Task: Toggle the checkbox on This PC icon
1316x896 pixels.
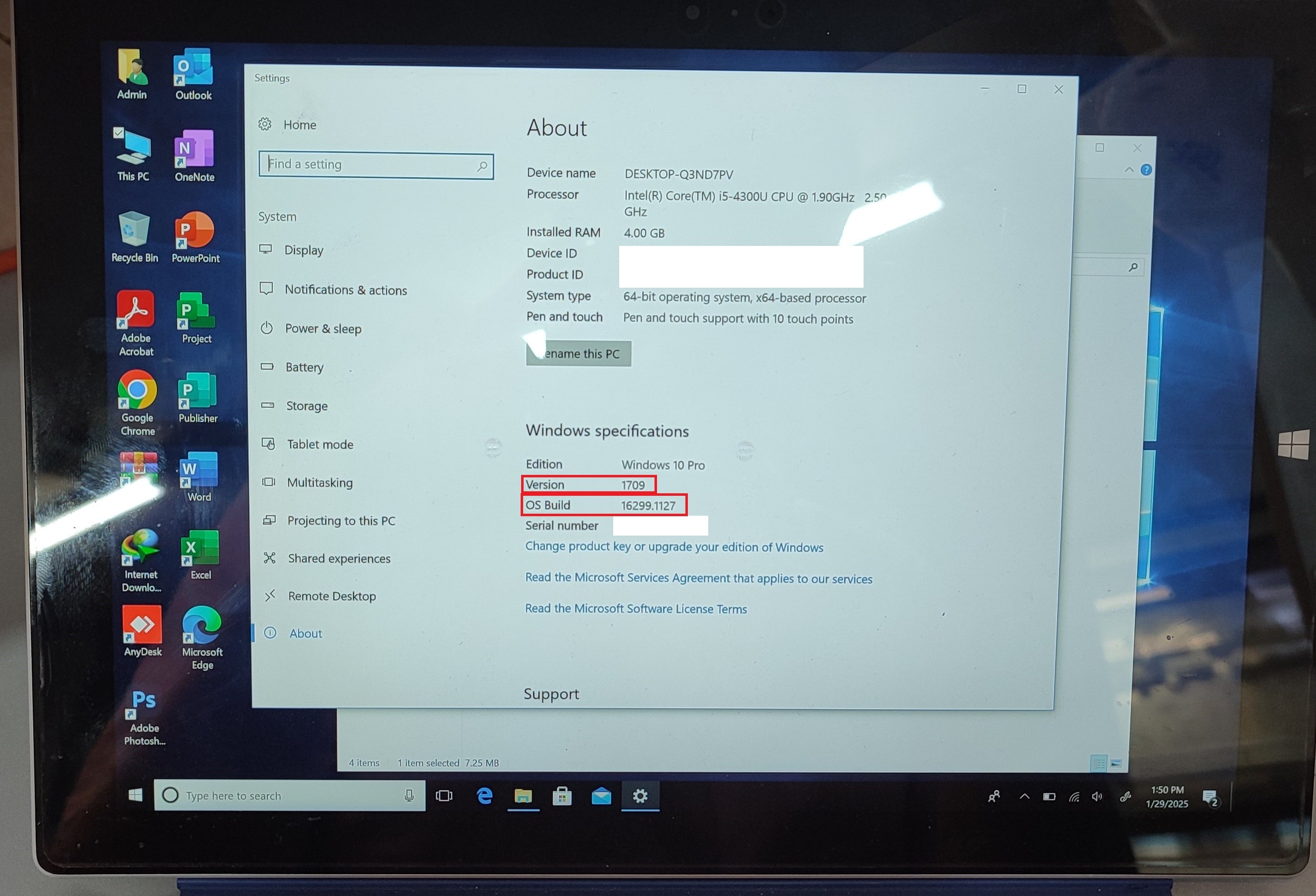Action: pyautogui.click(x=118, y=132)
